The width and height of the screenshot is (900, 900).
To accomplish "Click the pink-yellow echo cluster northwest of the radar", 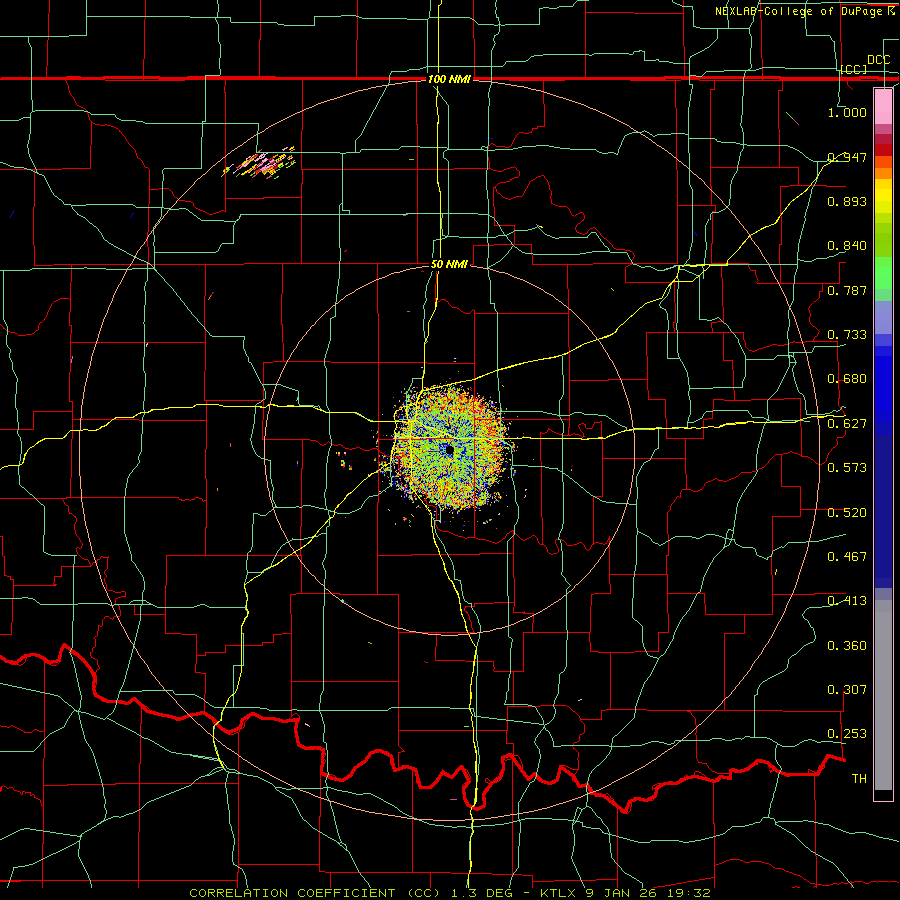I will [261, 163].
